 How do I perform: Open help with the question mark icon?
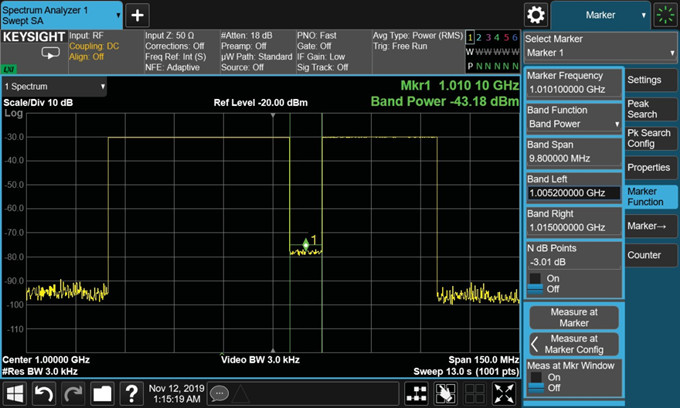pyautogui.click(x=130, y=393)
